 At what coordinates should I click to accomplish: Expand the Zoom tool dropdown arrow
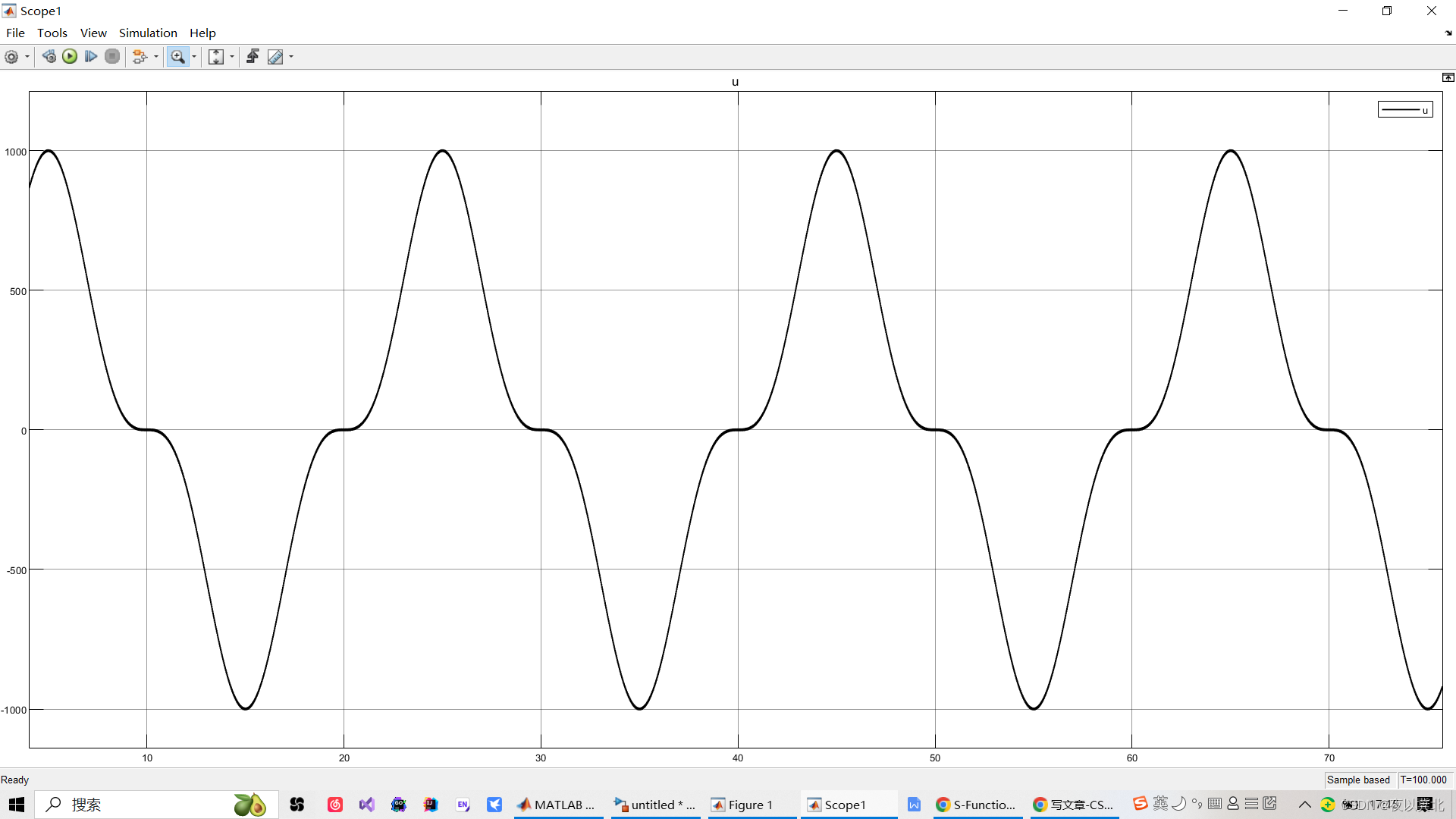point(194,57)
